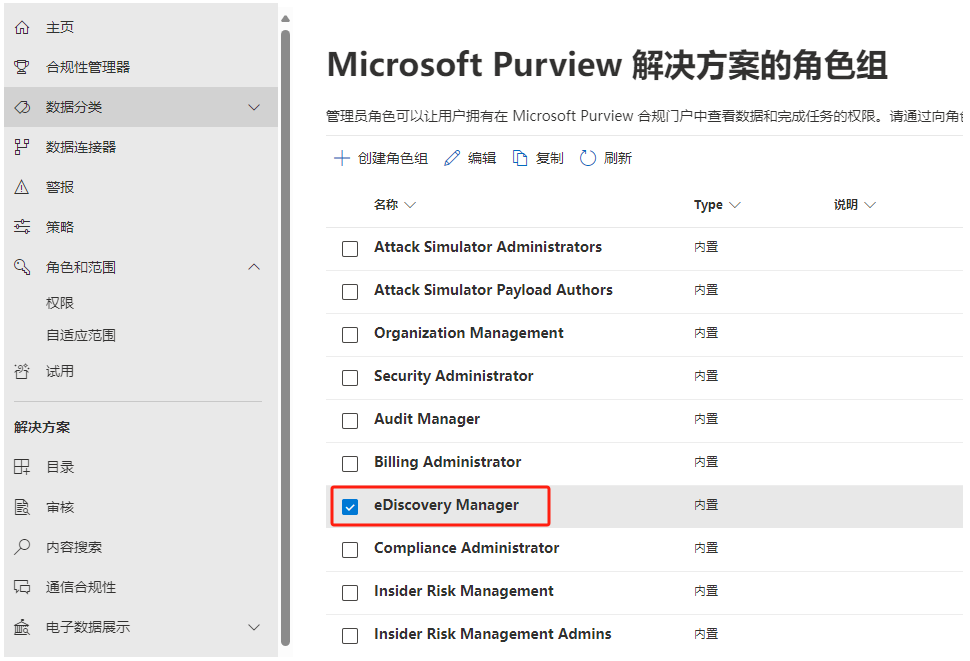This screenshot has height=661, width=970.
Task: Open 试用 in the sidebar
Action: point(60,371)
